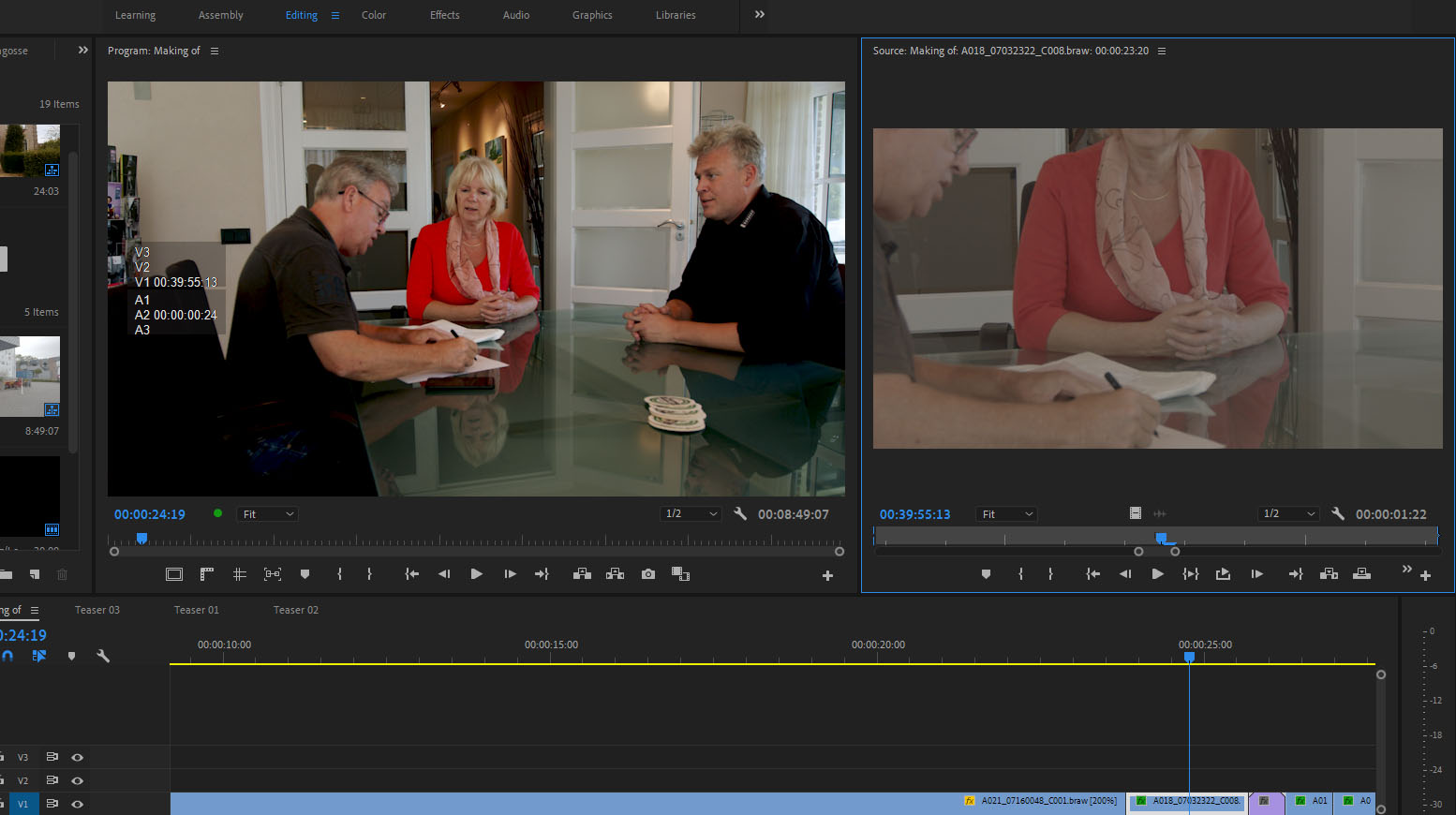Select clip A018_07032322_C008 on the timeline

[1187, 802]
